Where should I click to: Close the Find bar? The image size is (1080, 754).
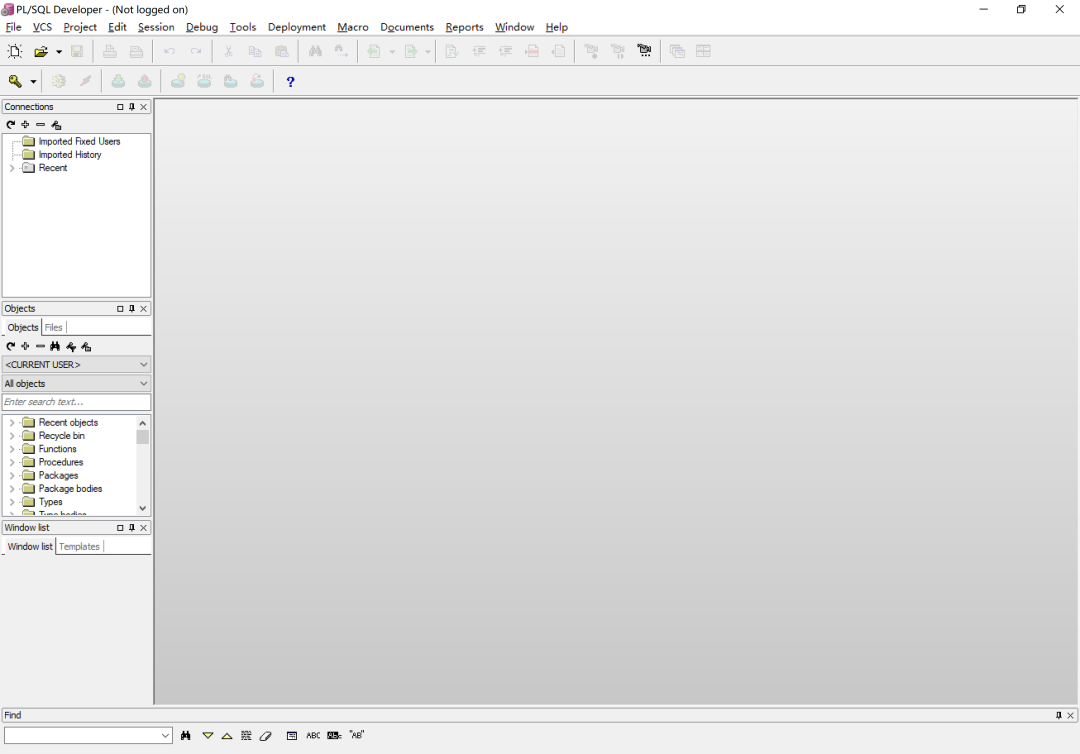click(x=1070, y=715)
